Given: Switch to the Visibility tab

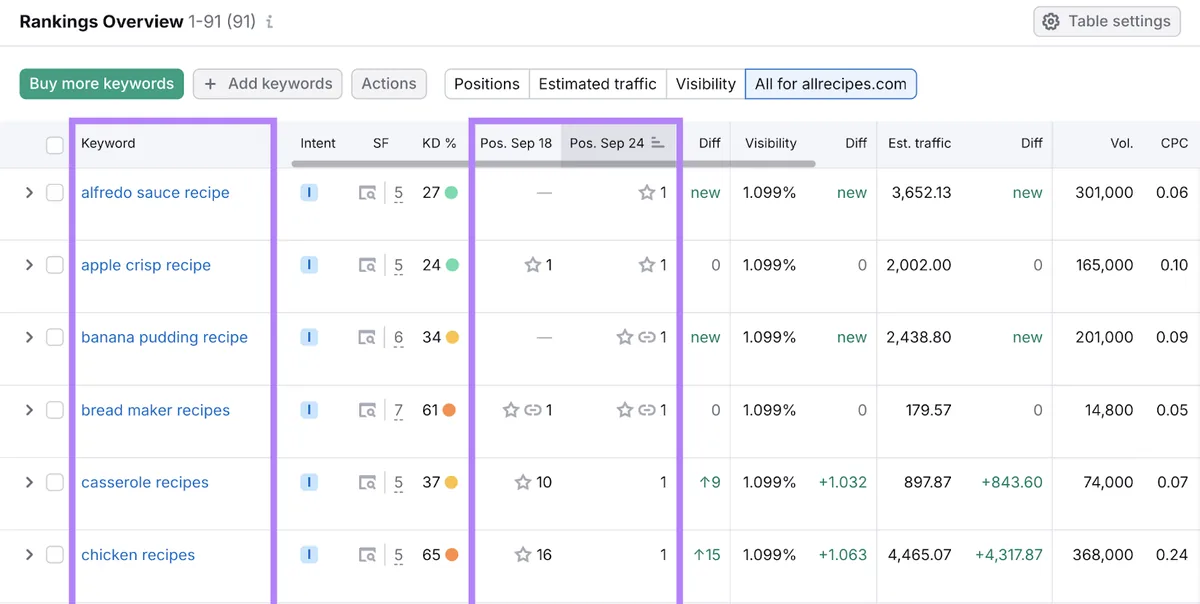Looking at the screenshot, I should [x=706, y=84].
